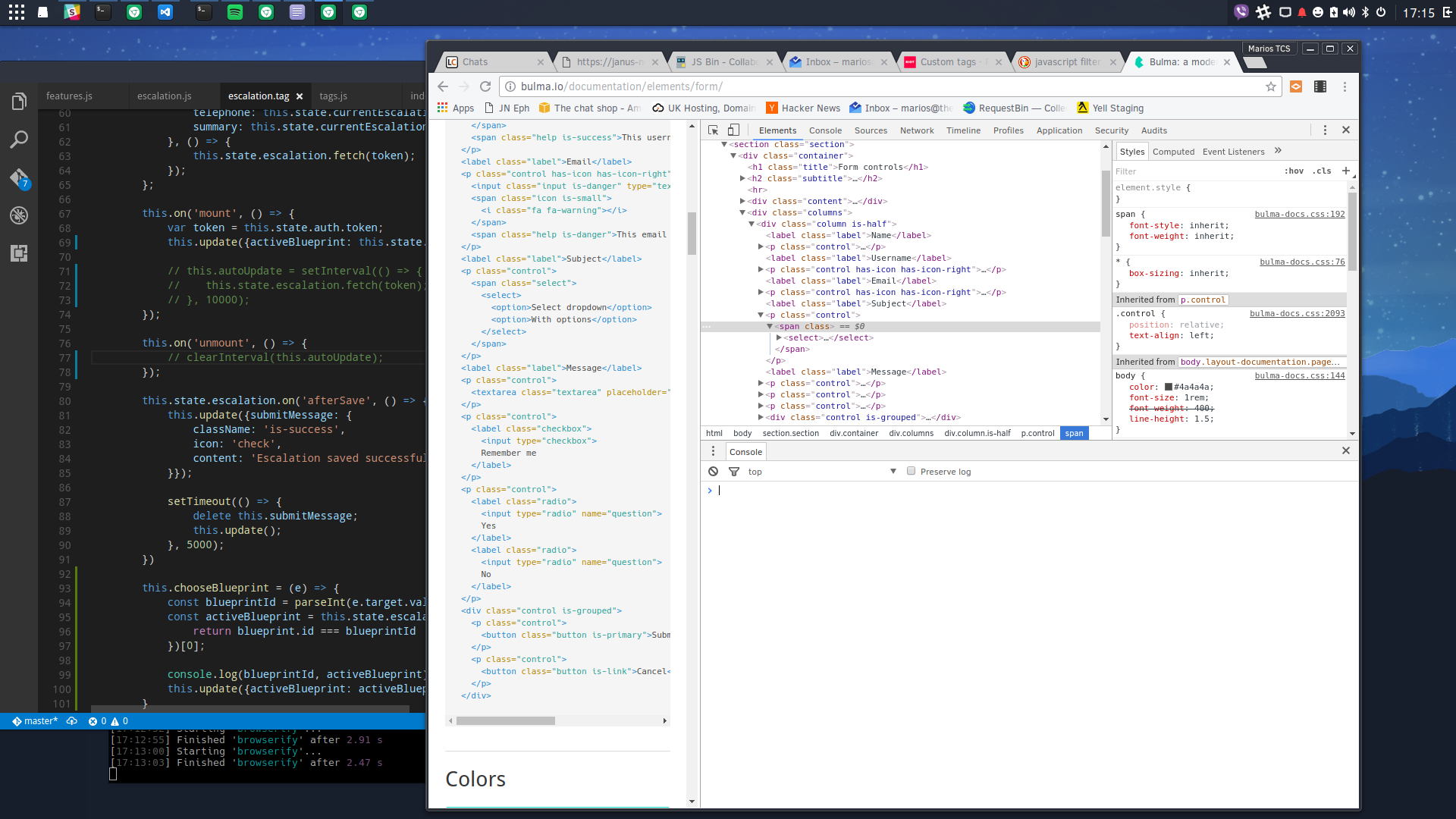Viewport: 1456px width, 819px height.
Task: Add new style rule with plus icon
Action: click(1345, 171)
